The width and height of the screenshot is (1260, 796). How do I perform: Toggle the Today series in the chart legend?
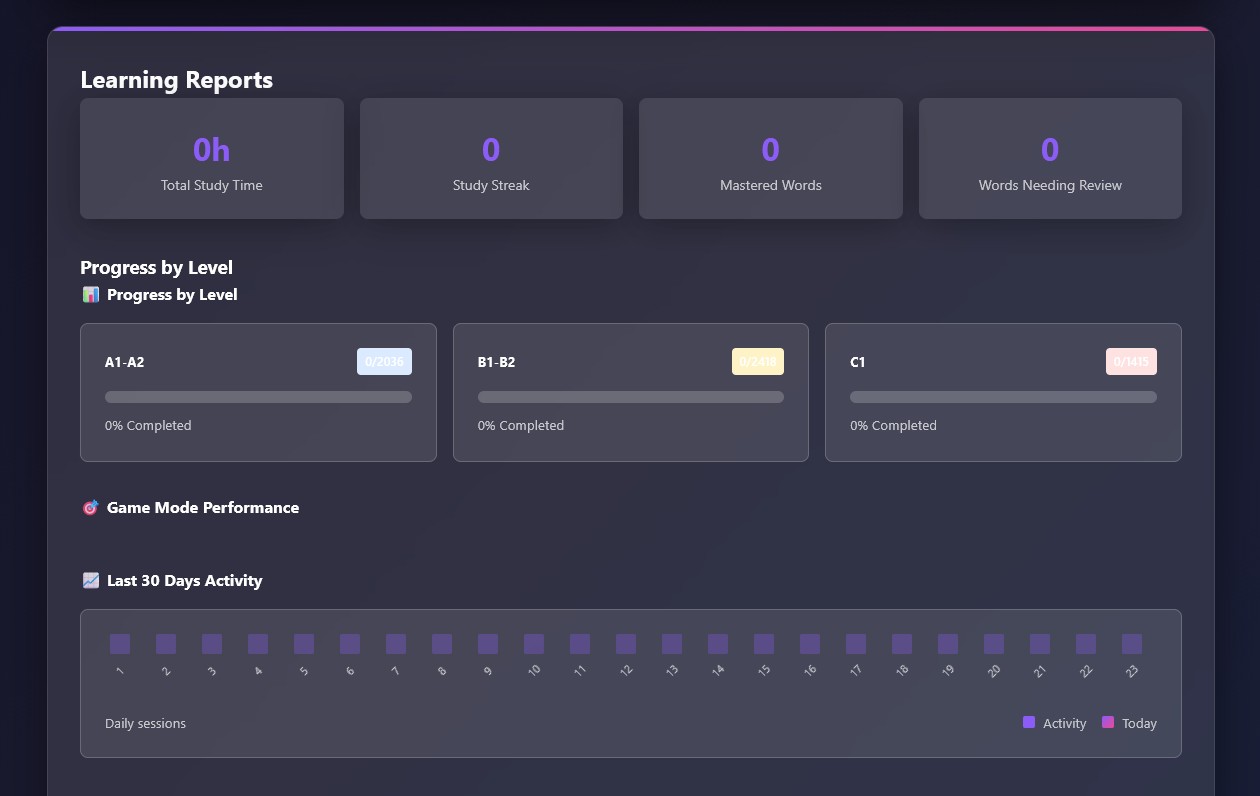click(1129, 722)
